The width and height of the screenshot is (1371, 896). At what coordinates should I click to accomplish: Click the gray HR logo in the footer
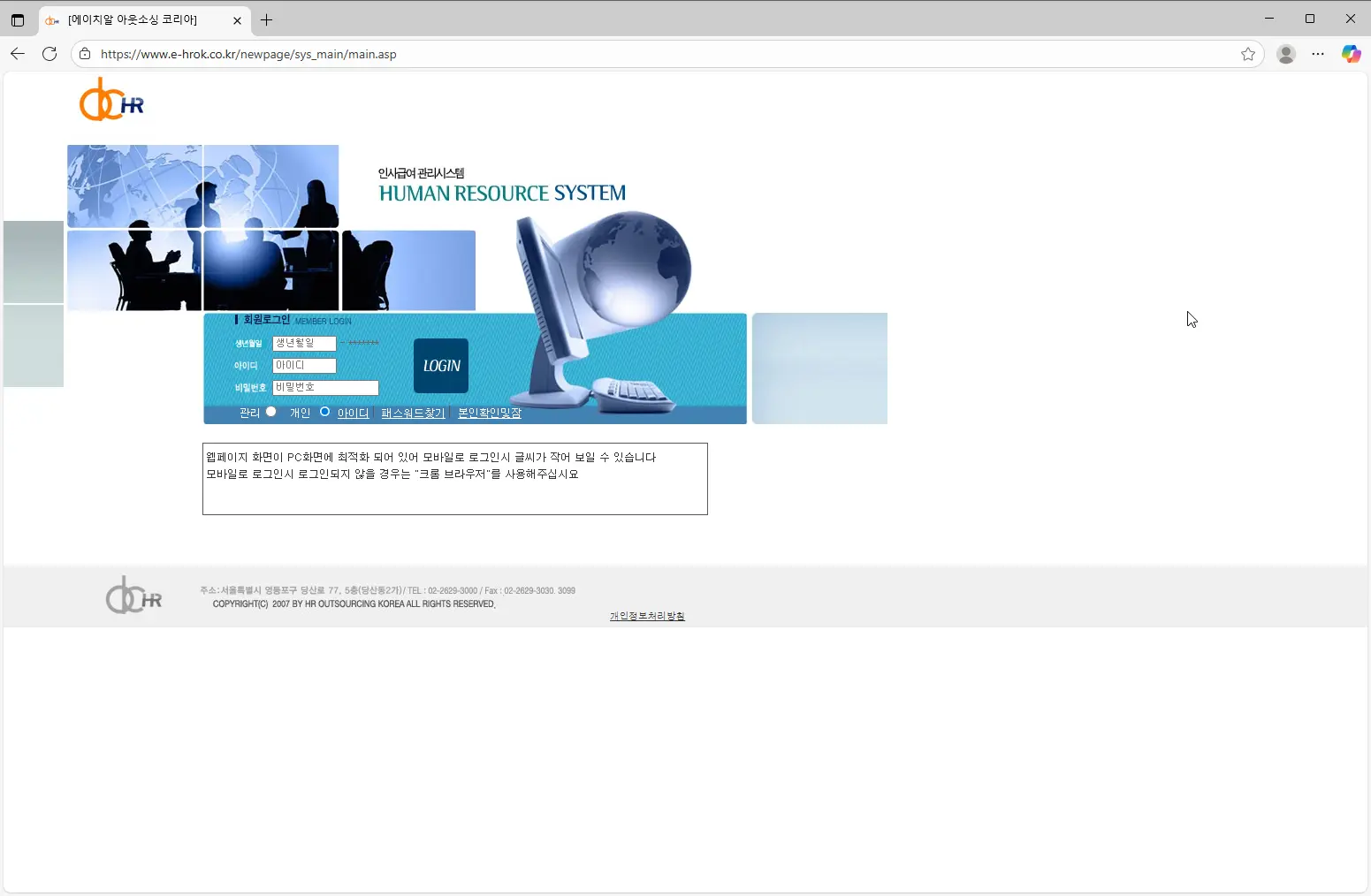click(x=133, y=596)
